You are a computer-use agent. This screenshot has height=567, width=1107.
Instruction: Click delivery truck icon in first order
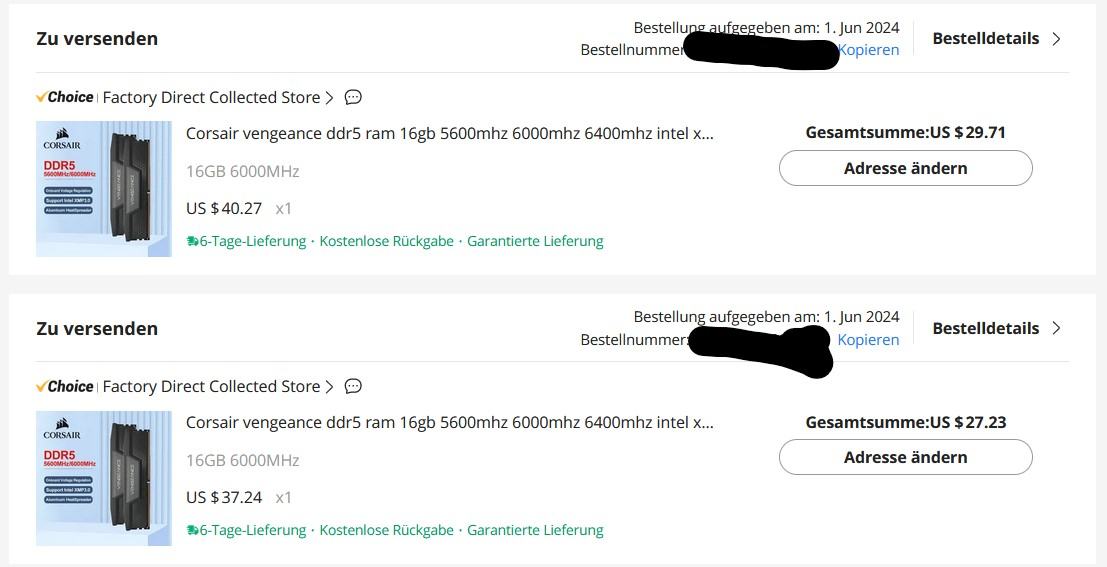tap(193, 241)
